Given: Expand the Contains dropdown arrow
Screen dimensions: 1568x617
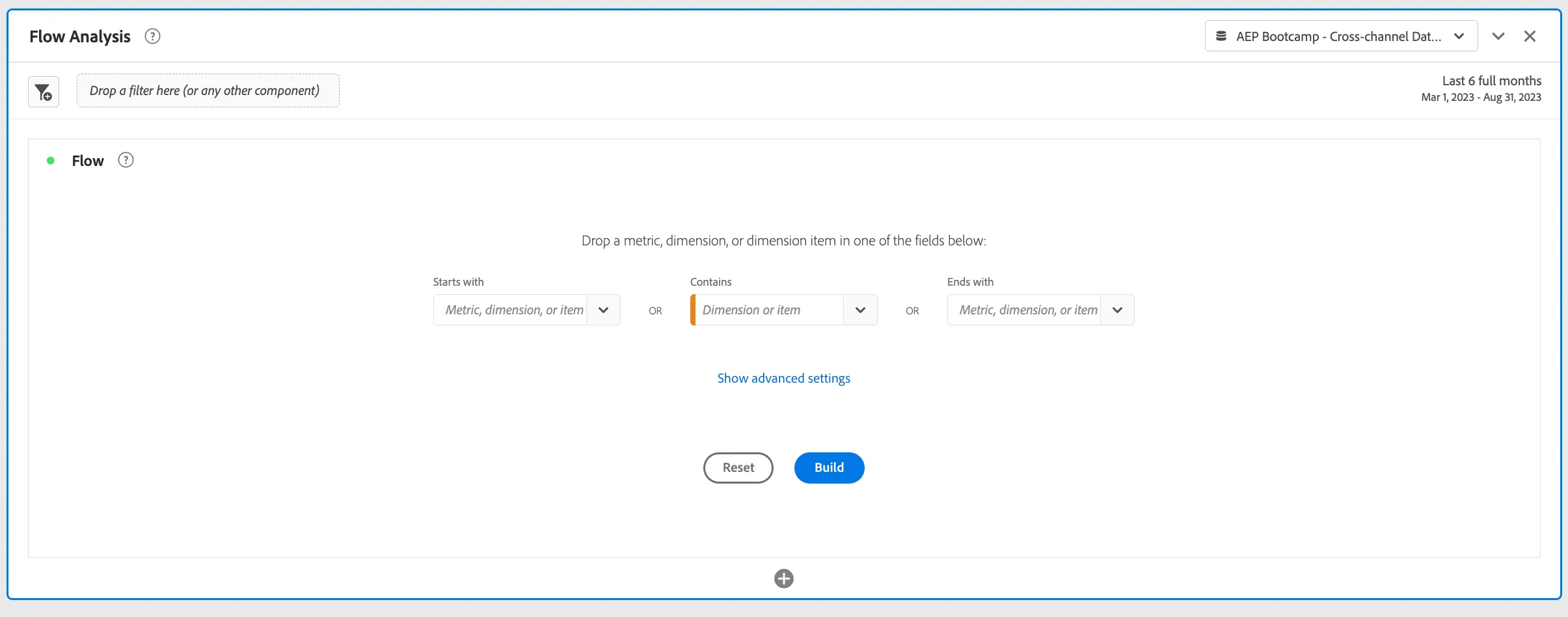Looking at the screenshot, I should 861,310.
